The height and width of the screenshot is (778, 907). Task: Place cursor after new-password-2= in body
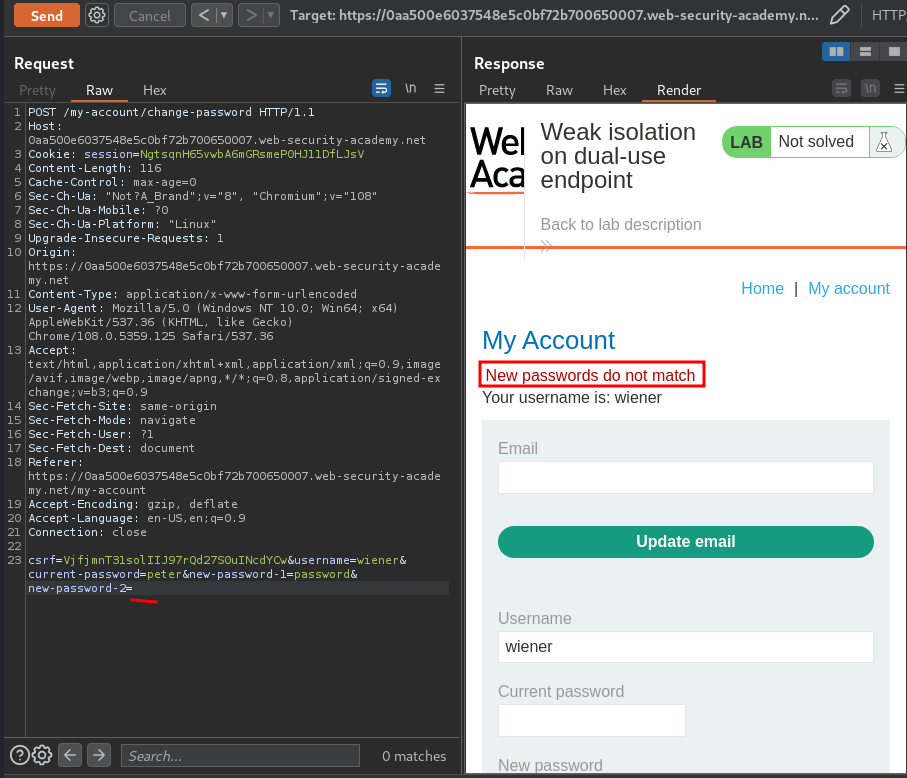[x=134, y=588]
